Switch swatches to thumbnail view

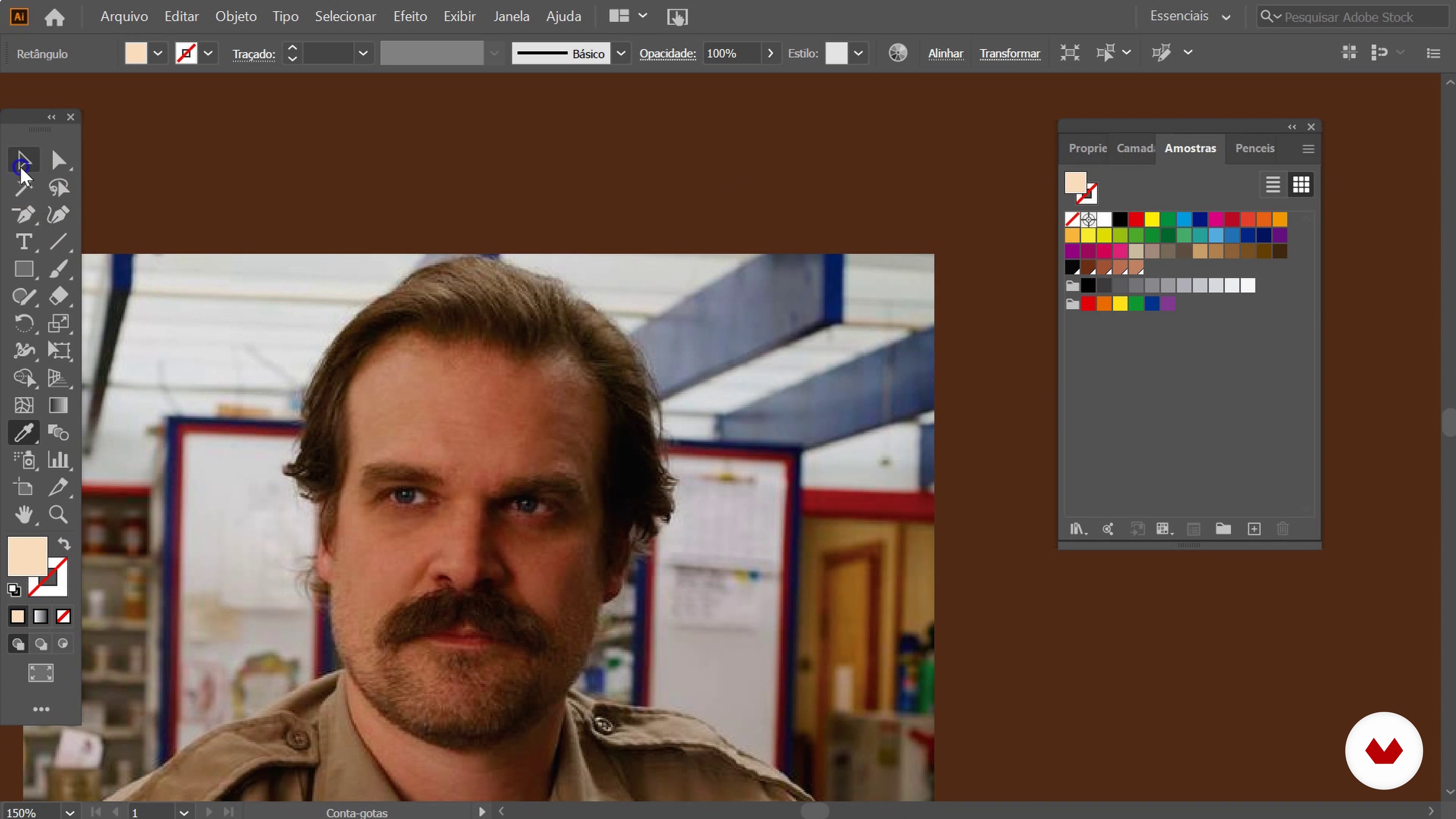[x=1301, y=185]
